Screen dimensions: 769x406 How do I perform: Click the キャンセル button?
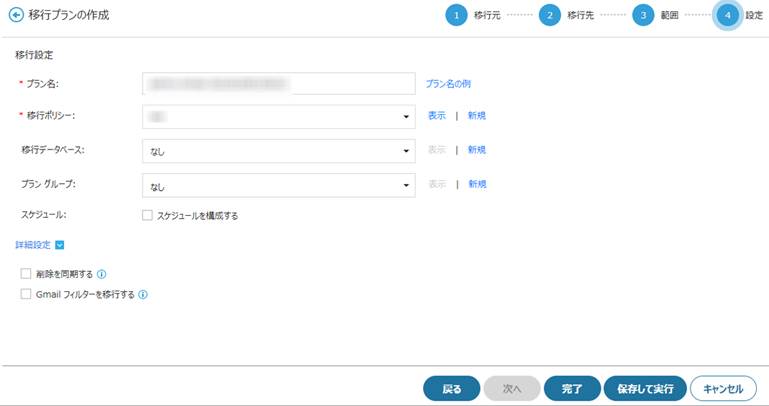[x=723, y=389]
